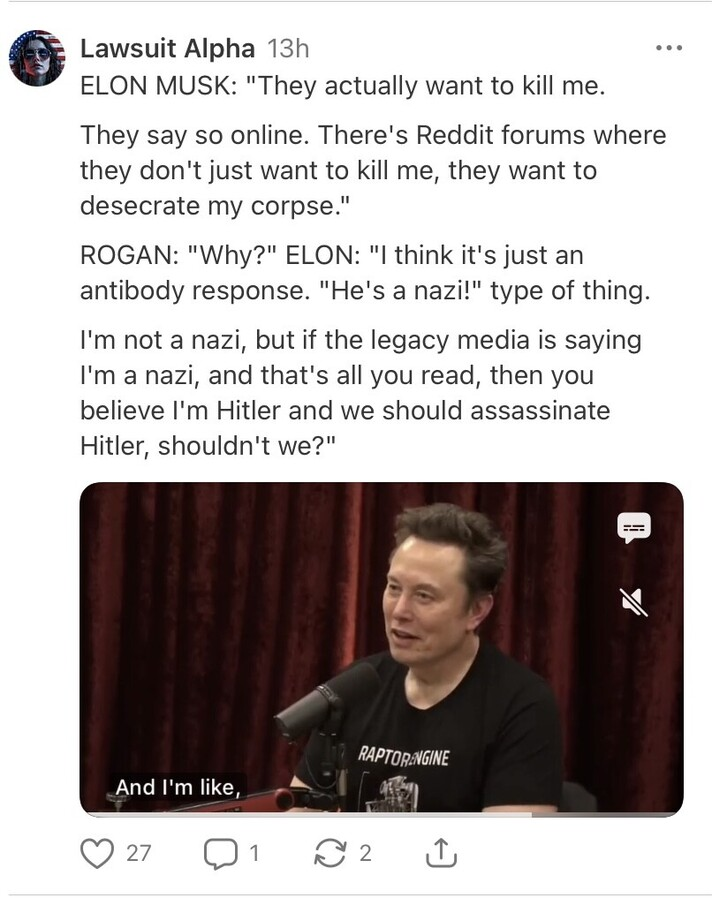
Task: Play the Elon Musk interview video
Action: tap(381, 648)
